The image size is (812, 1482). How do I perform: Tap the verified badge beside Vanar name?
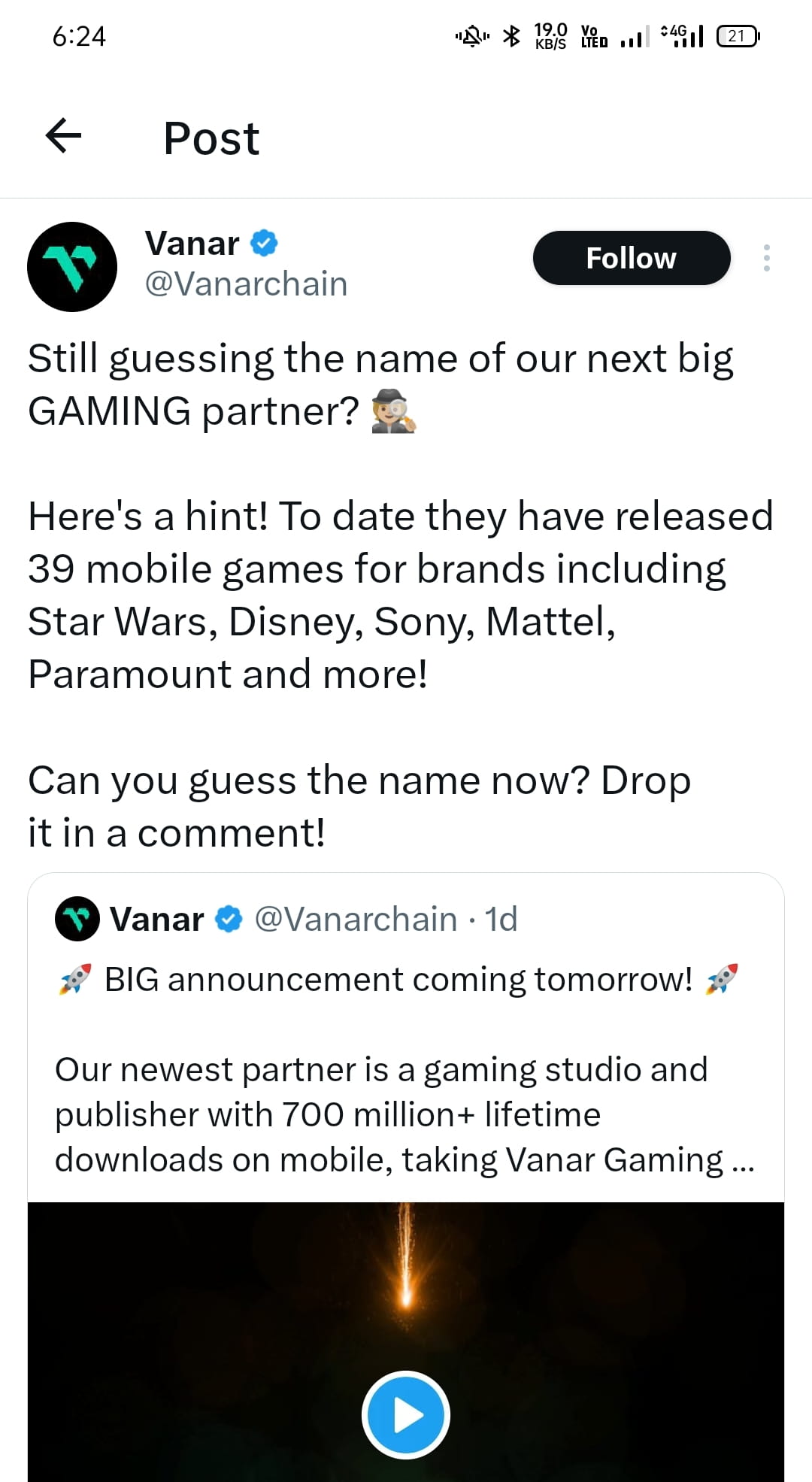264,243
